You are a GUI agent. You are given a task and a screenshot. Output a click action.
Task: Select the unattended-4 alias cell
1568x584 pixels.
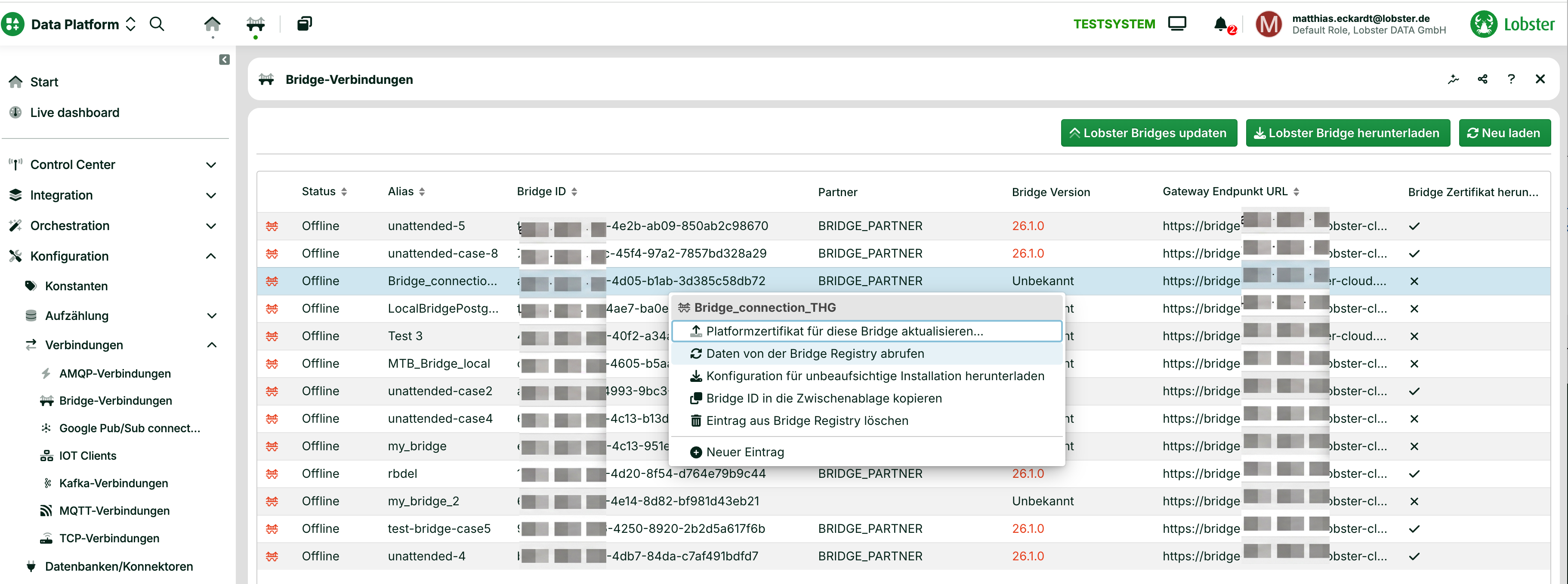coord(426,556)
